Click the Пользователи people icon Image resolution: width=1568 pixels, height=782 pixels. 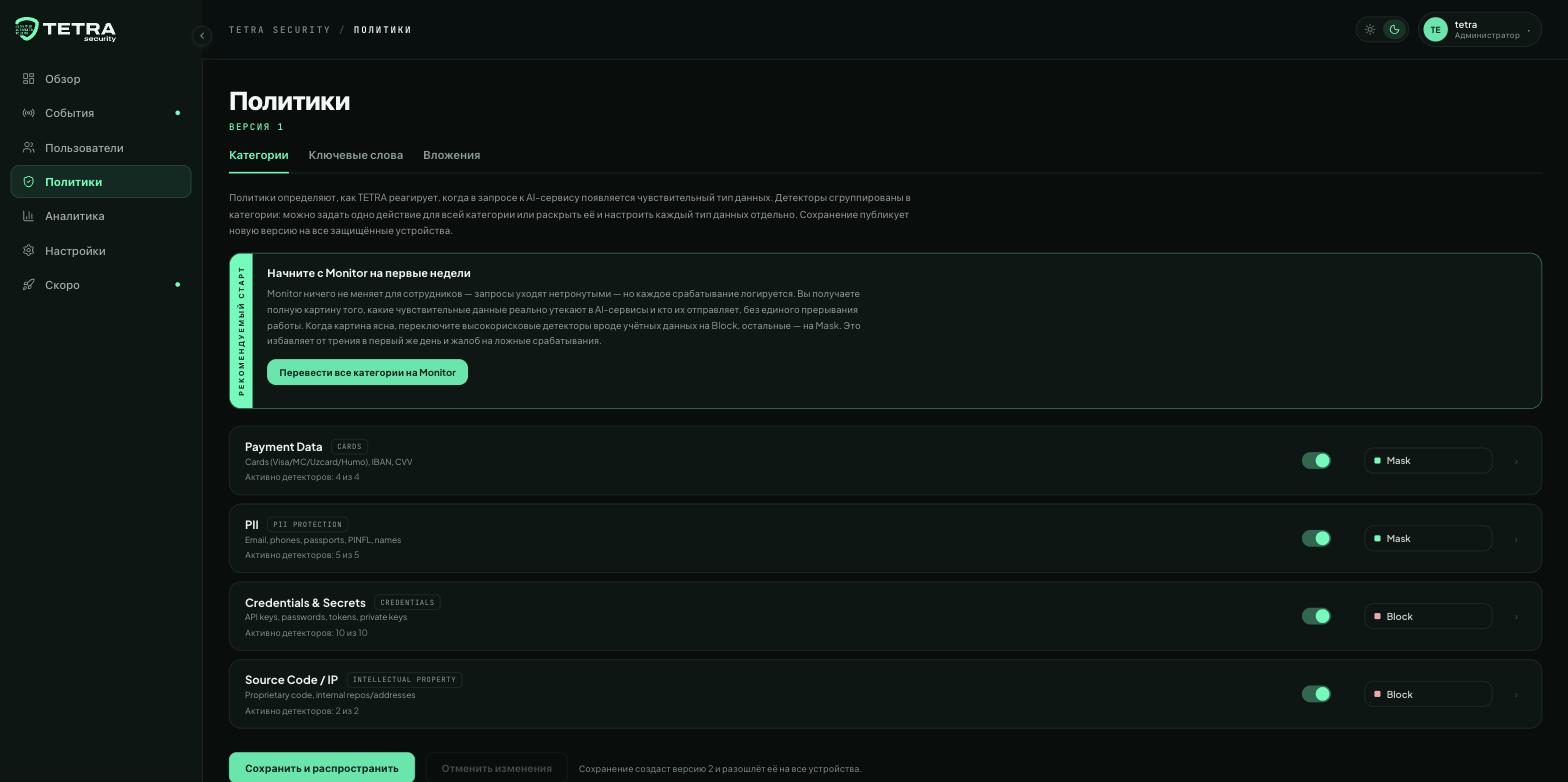[29, 148]
